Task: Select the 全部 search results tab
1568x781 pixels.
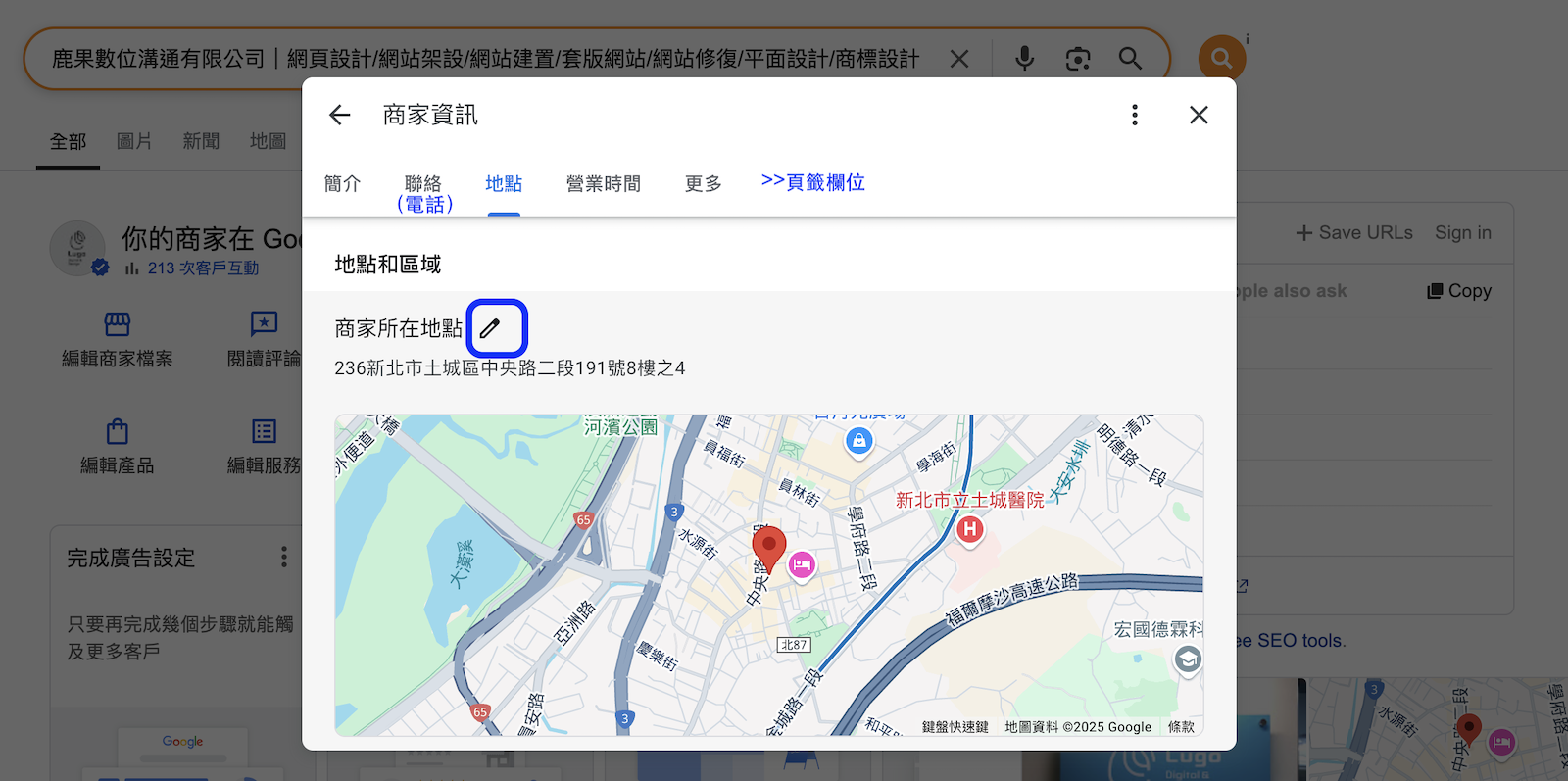Action: 69,142
